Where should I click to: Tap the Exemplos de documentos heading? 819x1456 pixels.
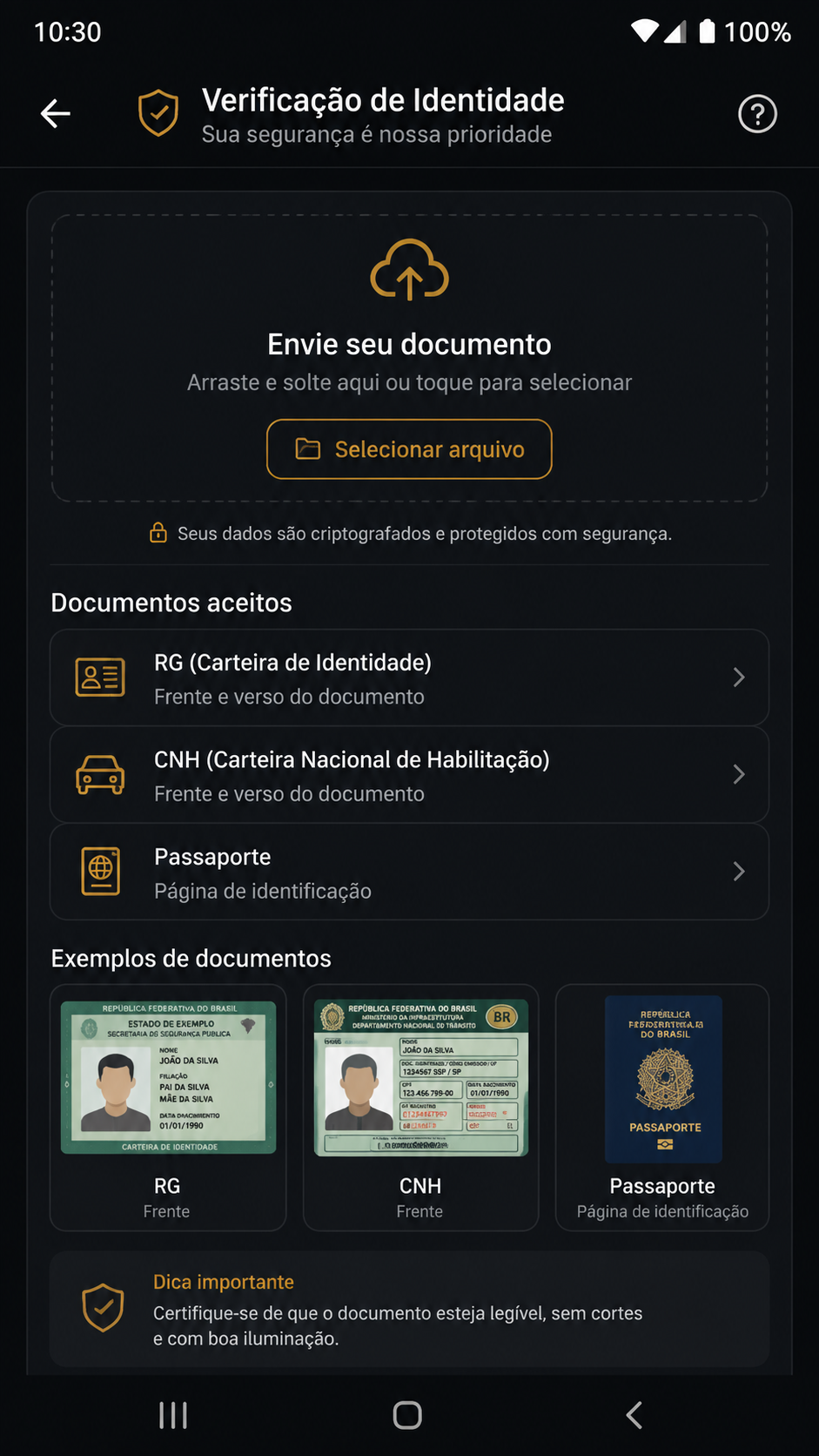(x=191, y=959)
